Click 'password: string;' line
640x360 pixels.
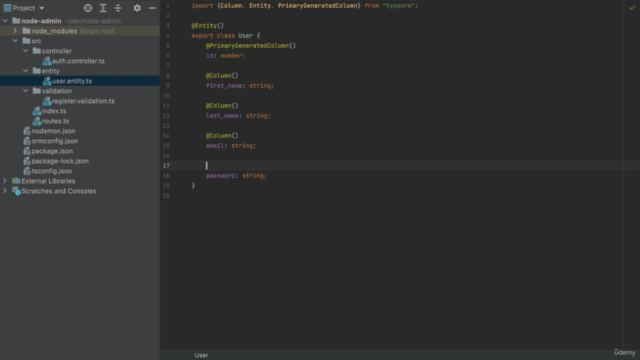pos(236,176)
